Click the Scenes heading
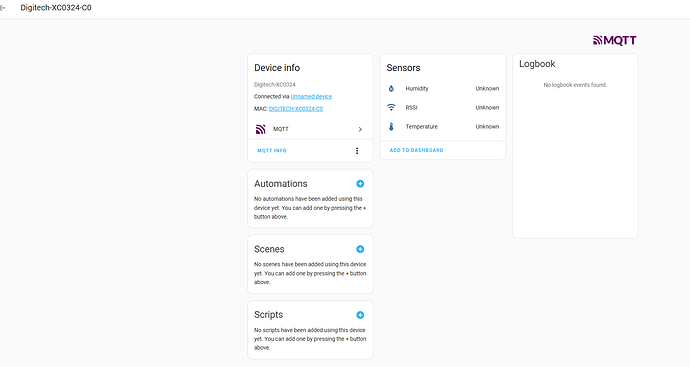 (x=269, y=249)
